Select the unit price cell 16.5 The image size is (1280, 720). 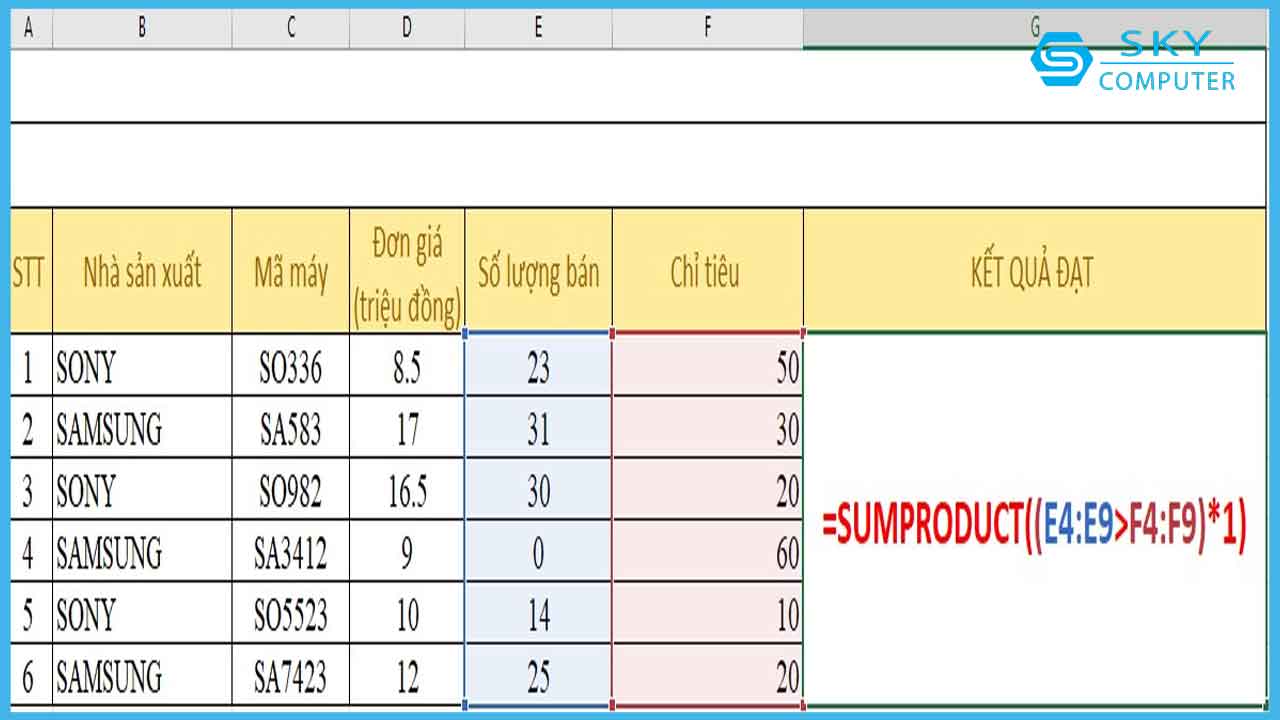tap(407, 489)
